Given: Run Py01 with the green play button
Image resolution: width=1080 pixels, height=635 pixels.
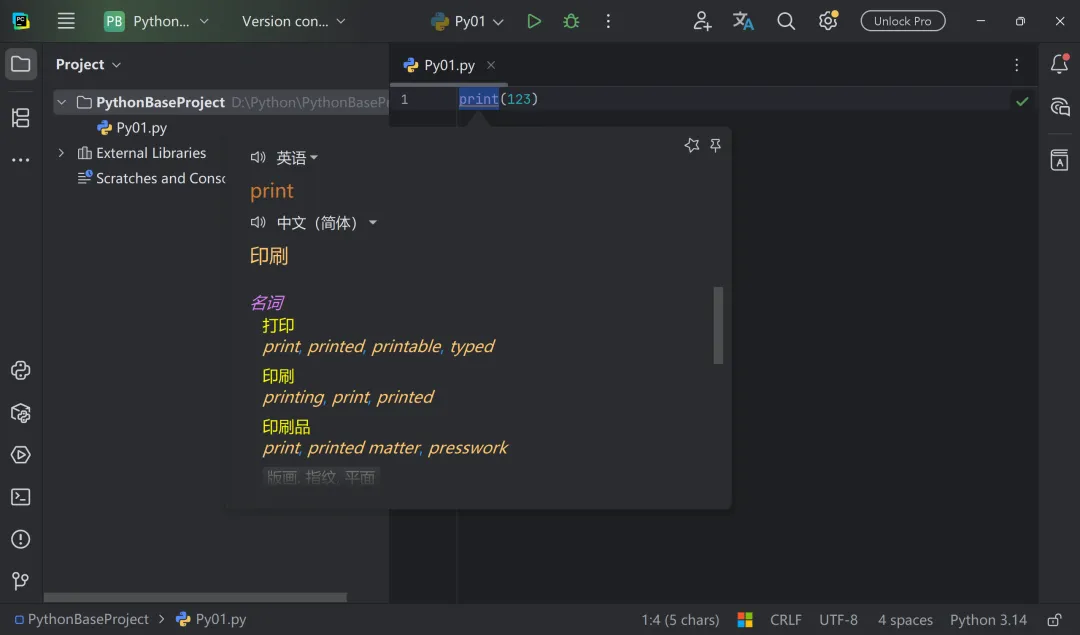Looking at the screenshot, I should coord(534,21).
